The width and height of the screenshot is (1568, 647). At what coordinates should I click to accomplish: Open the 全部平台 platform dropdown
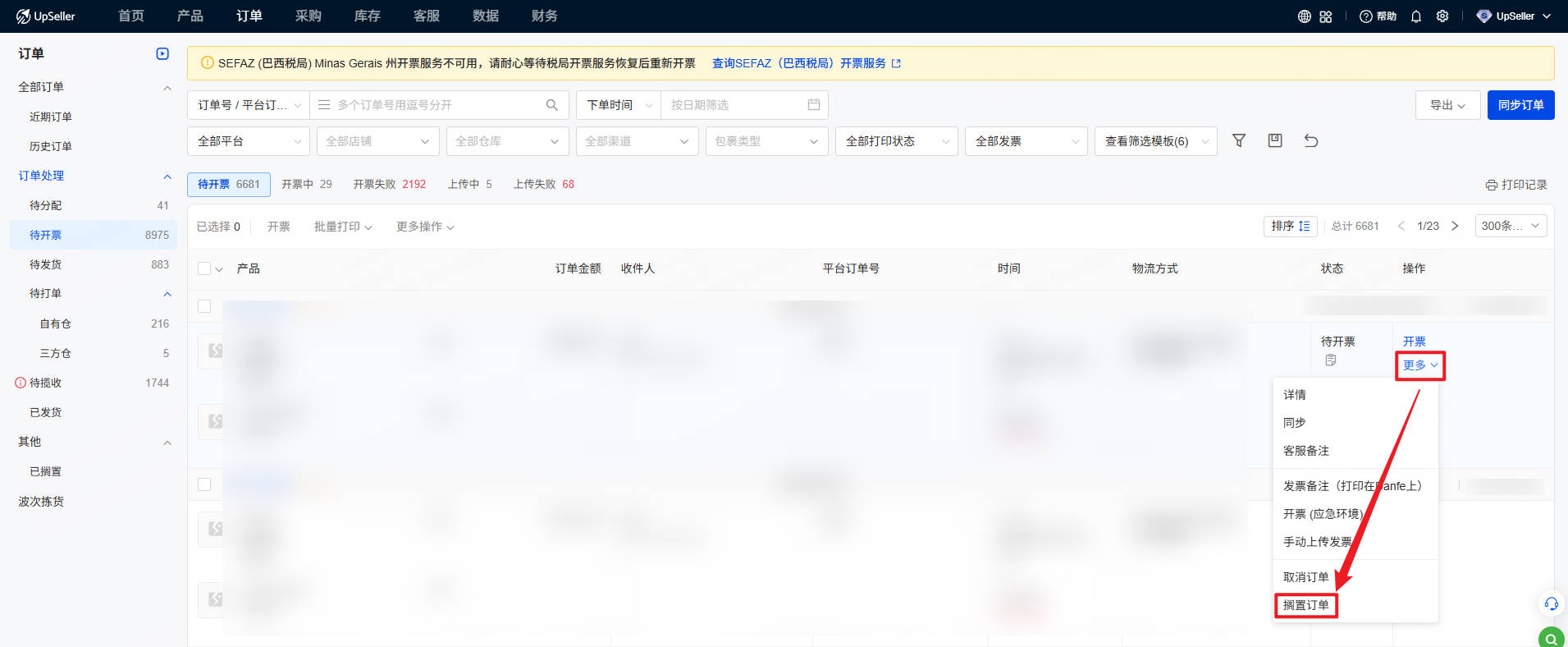click(249, 141)
